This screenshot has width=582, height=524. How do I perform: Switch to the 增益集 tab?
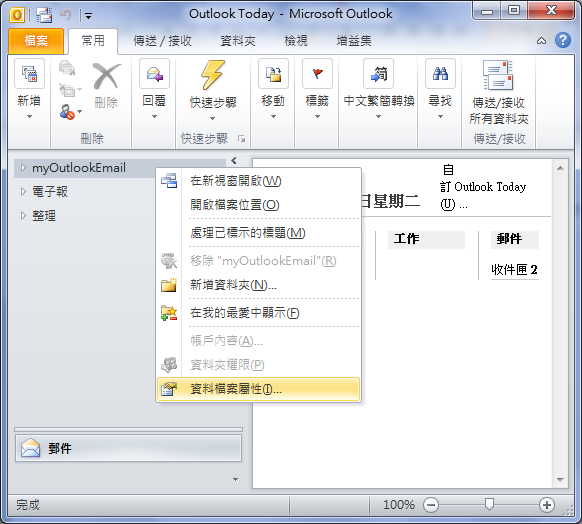(354, 41)
